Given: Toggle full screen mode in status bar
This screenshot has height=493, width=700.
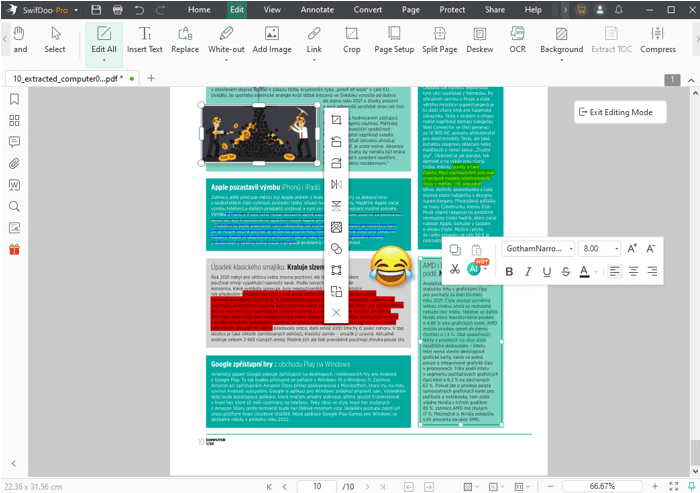Looking at the screenshot, I should pyautogui.click(x=674, y=486).
